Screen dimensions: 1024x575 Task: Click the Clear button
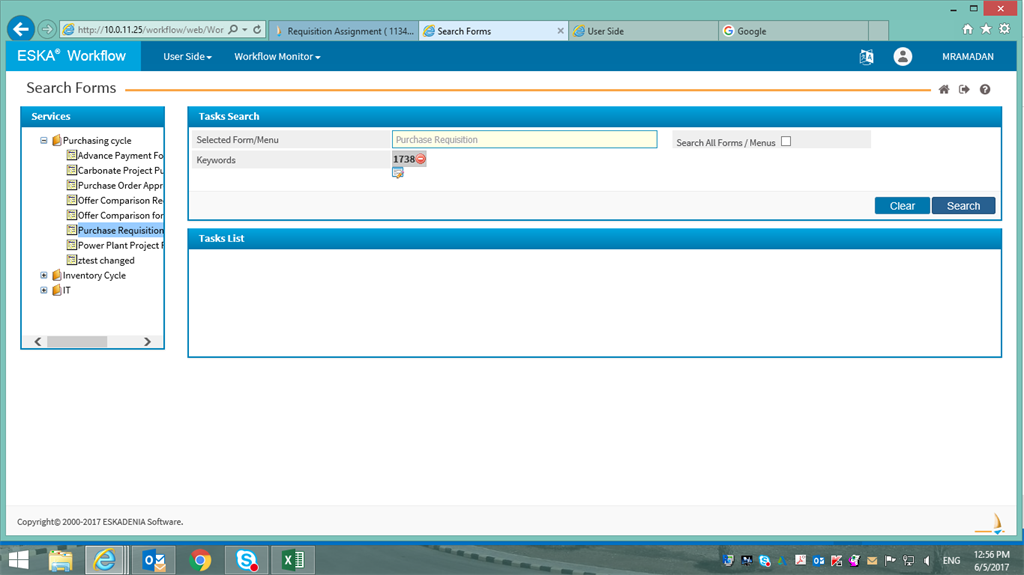click(x=902, y=206)
